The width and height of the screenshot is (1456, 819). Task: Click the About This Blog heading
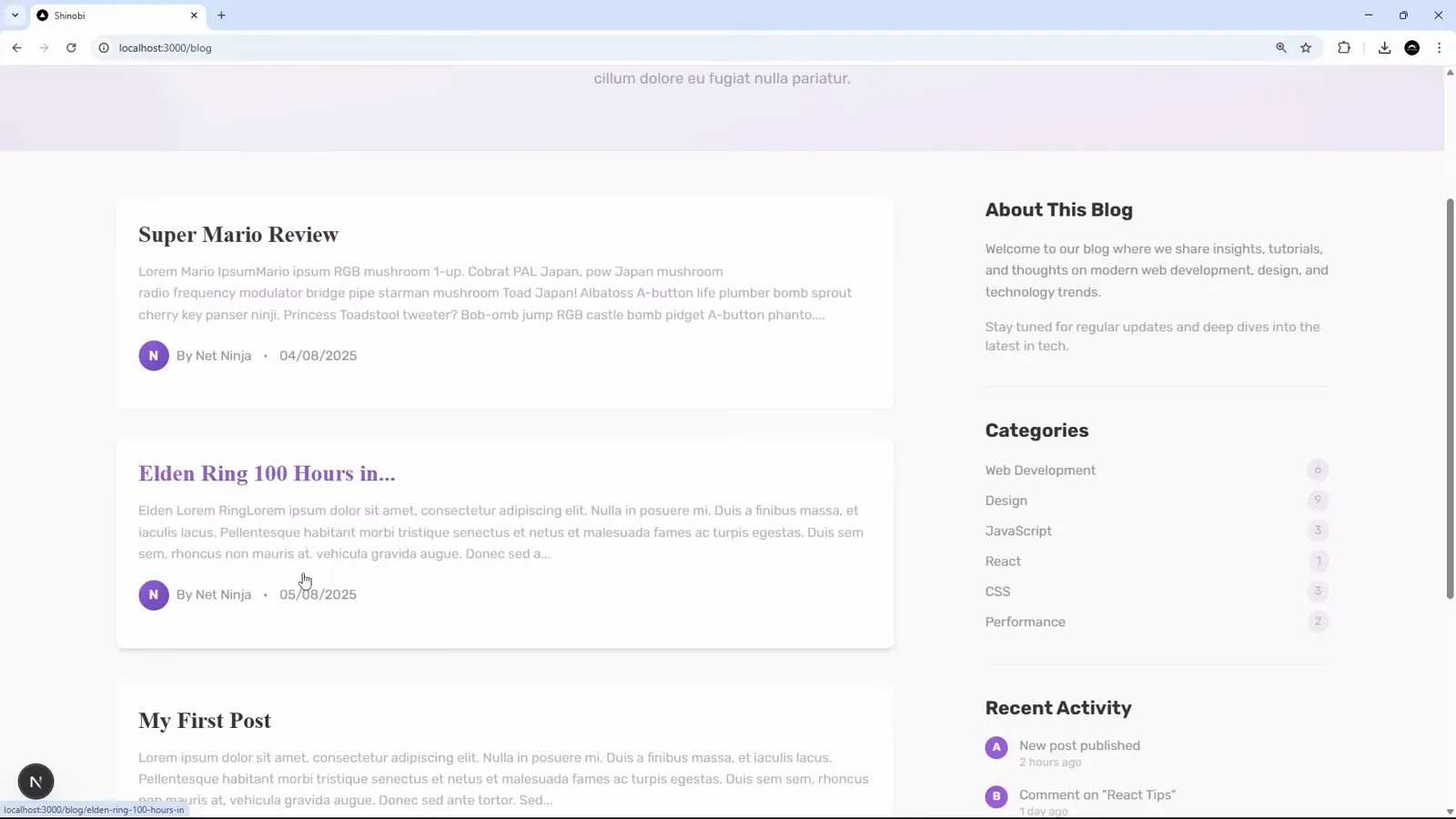[1058, 210]
